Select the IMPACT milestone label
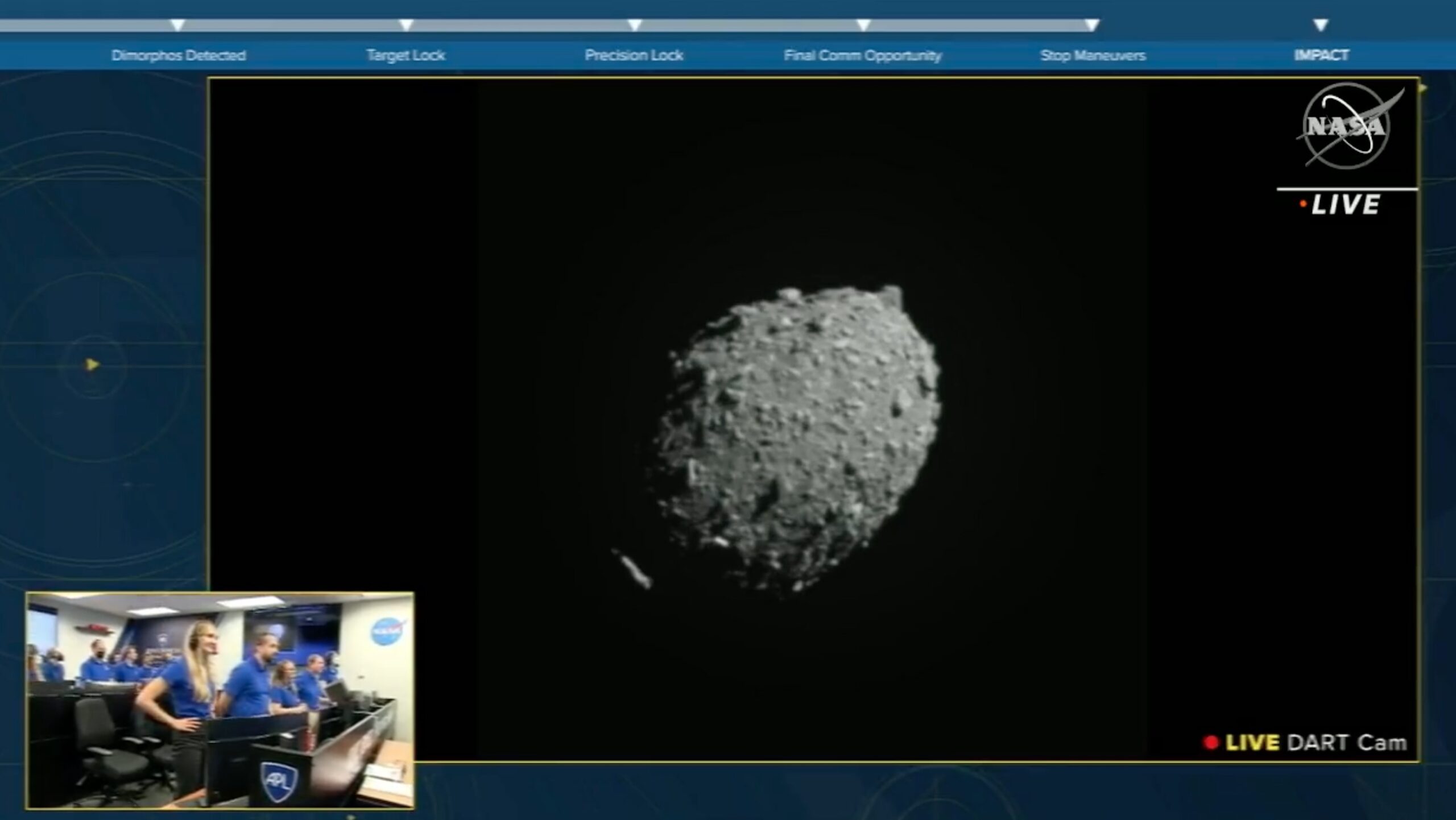The image size is (1456, 820). pos(1321,55)
